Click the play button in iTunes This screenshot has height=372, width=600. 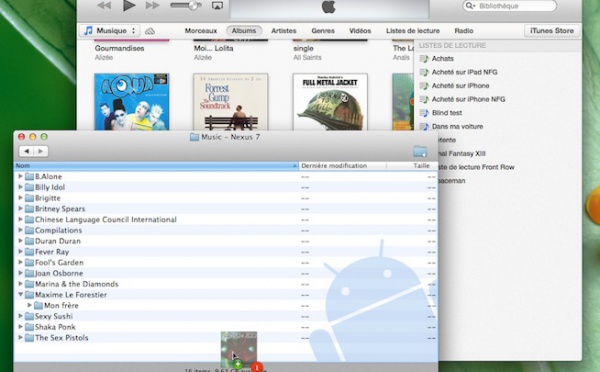[x=129, y=5]
